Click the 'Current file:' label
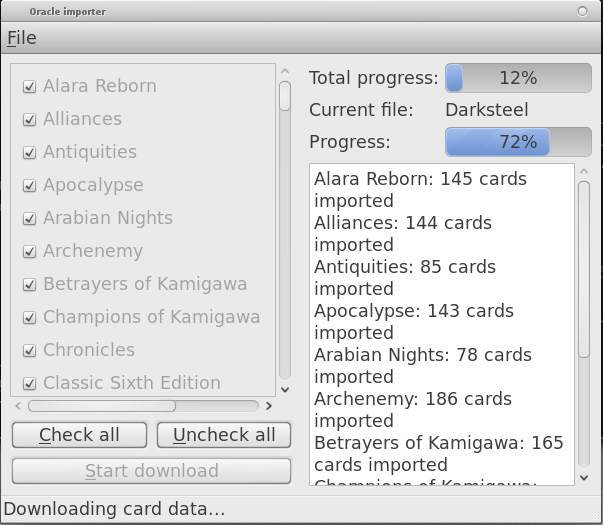The width and height of the screenshot is (603, 525). (361, 110)
